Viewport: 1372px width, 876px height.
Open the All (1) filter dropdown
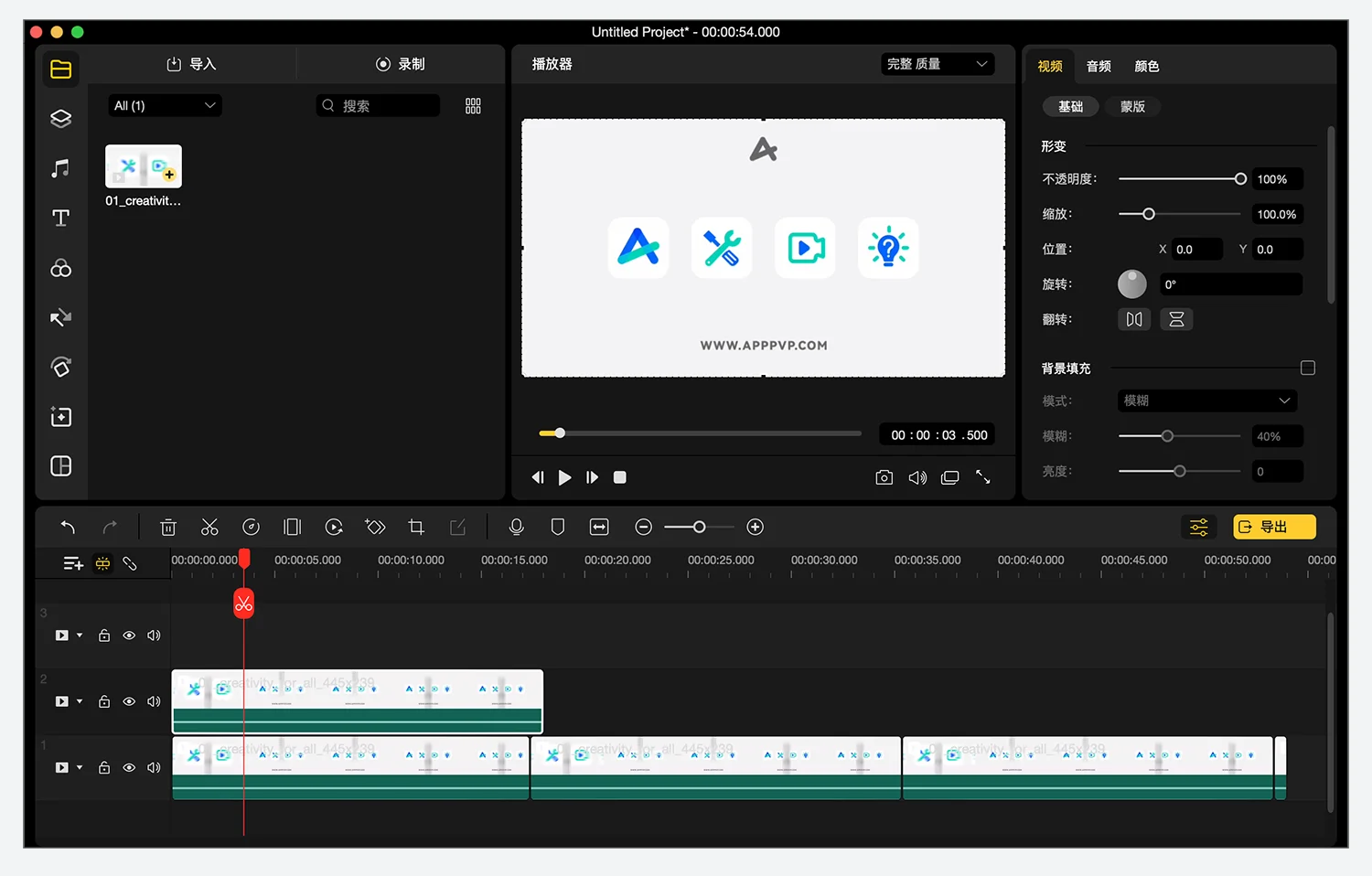tap(165, 106)
